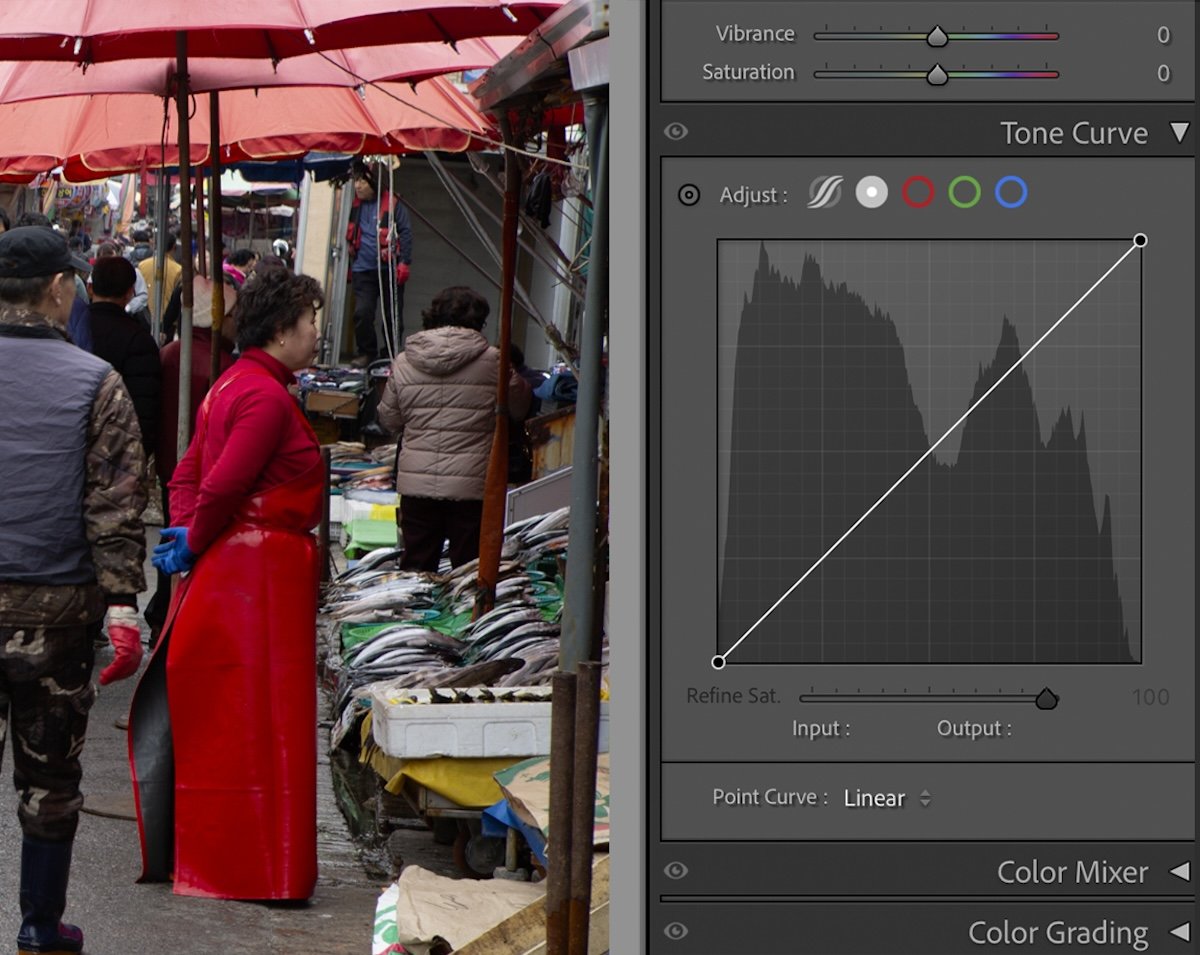Click the Saturation slider control knob

(x=935, y=72)
